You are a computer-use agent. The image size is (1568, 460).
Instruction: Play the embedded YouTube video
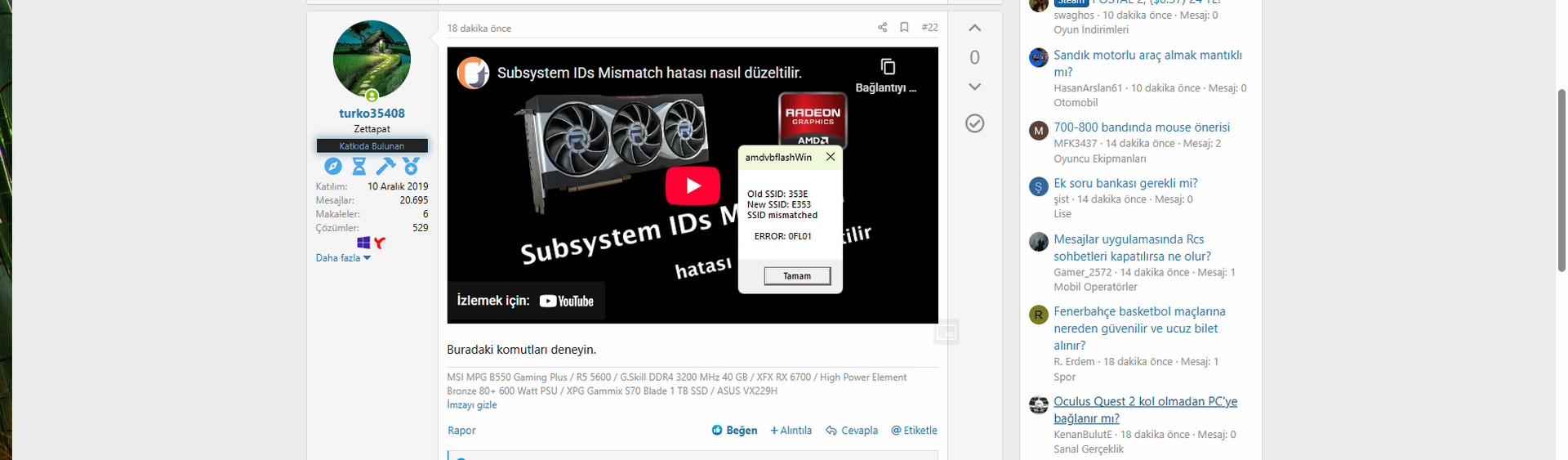pyautogui.click(x=693, y=185)
